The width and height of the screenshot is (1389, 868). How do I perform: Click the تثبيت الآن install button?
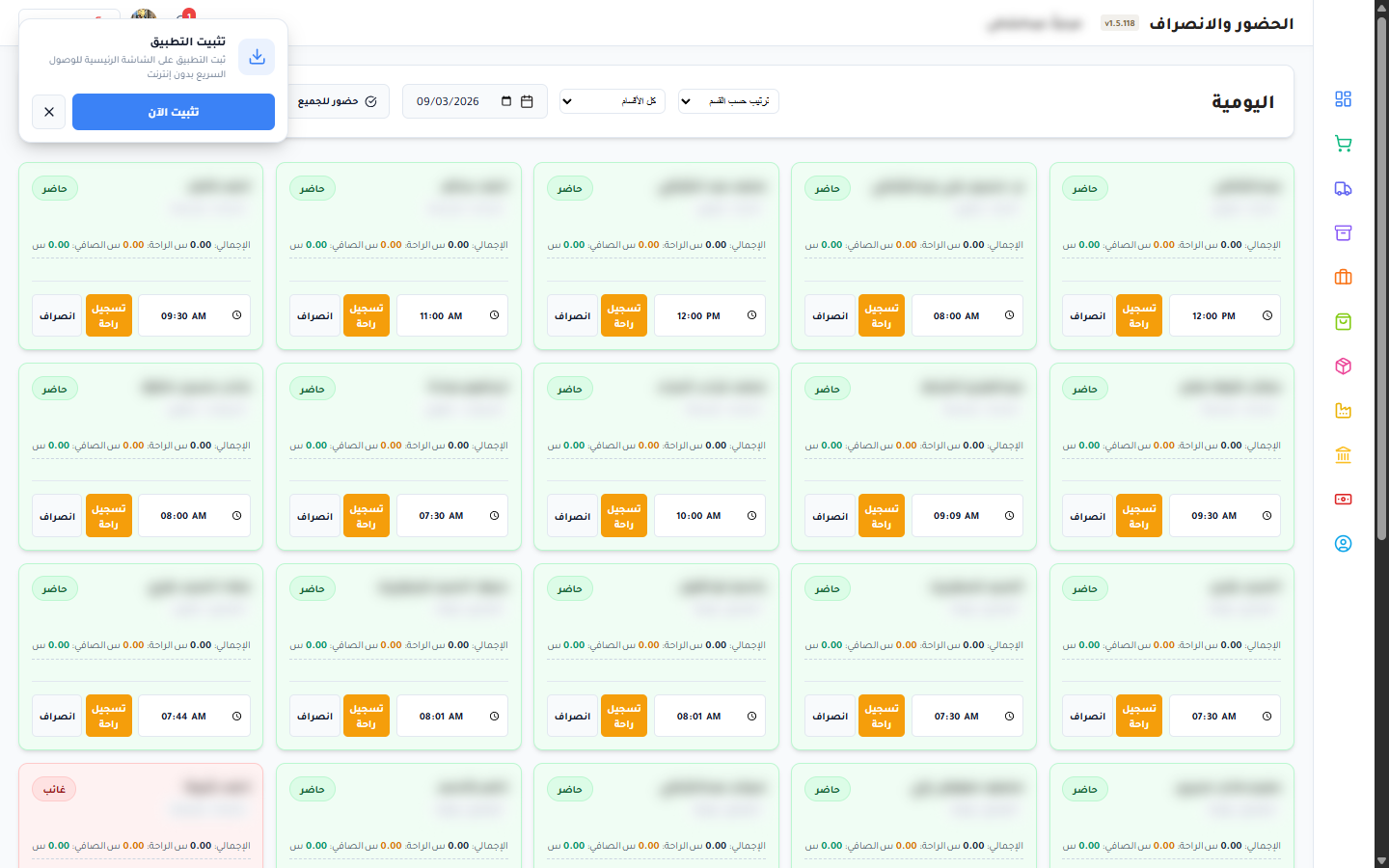pyautogui.click(x=174, y=112)
